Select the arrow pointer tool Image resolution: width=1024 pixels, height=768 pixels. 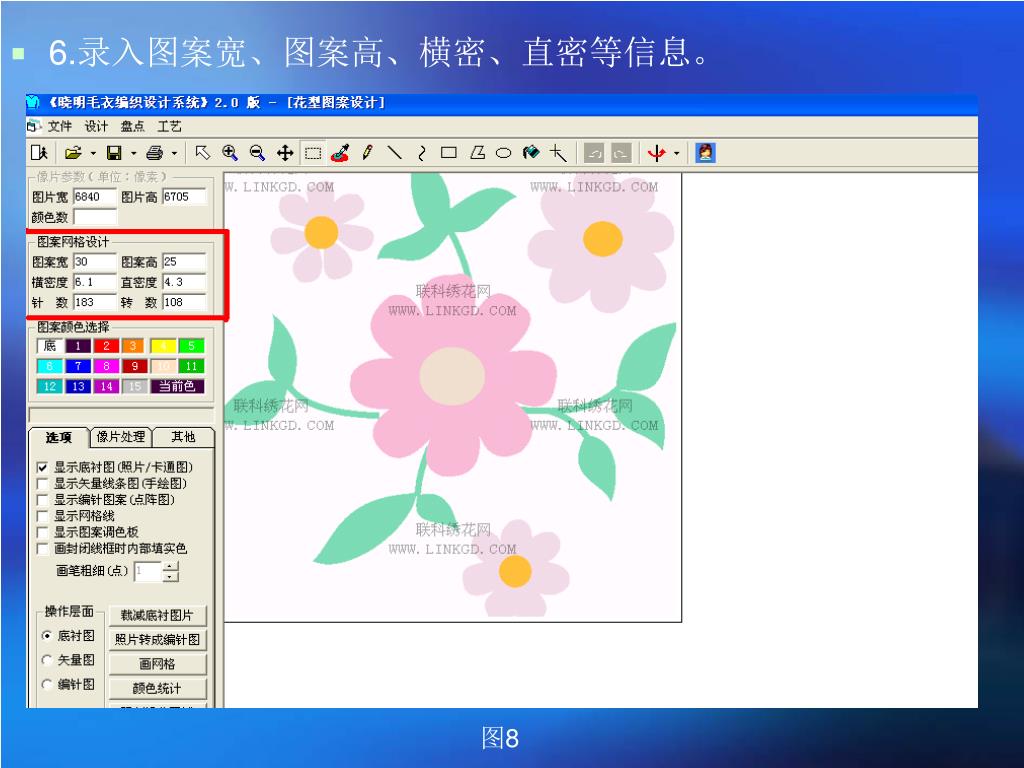click(202, 153)
